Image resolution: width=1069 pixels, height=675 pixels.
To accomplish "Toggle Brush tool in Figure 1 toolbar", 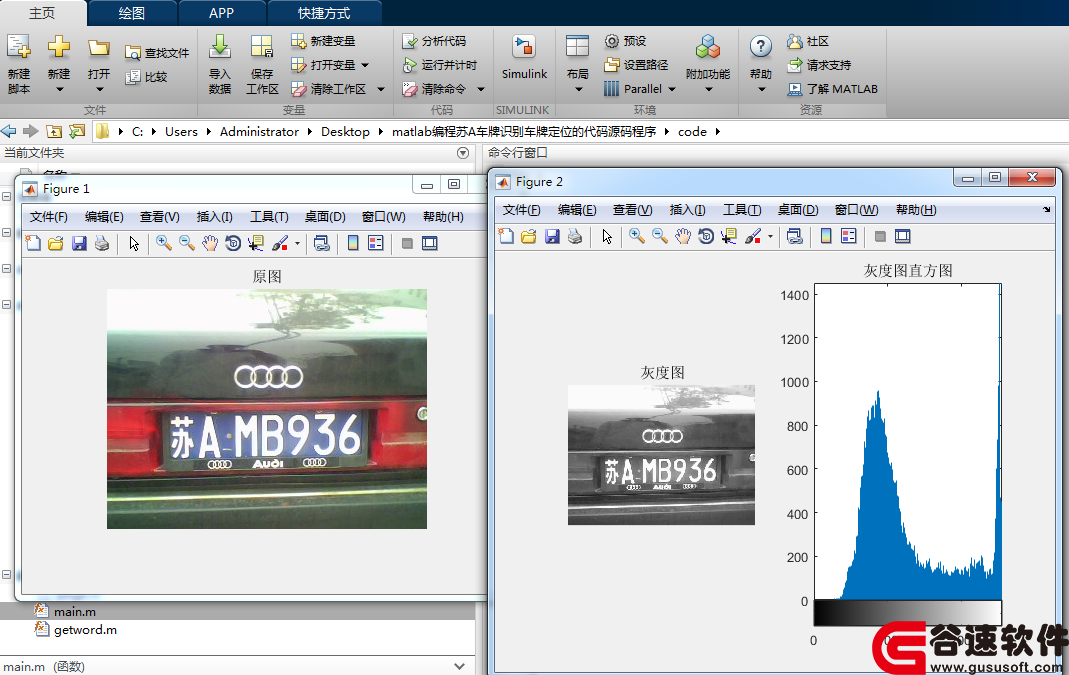I will coord(280,243).
